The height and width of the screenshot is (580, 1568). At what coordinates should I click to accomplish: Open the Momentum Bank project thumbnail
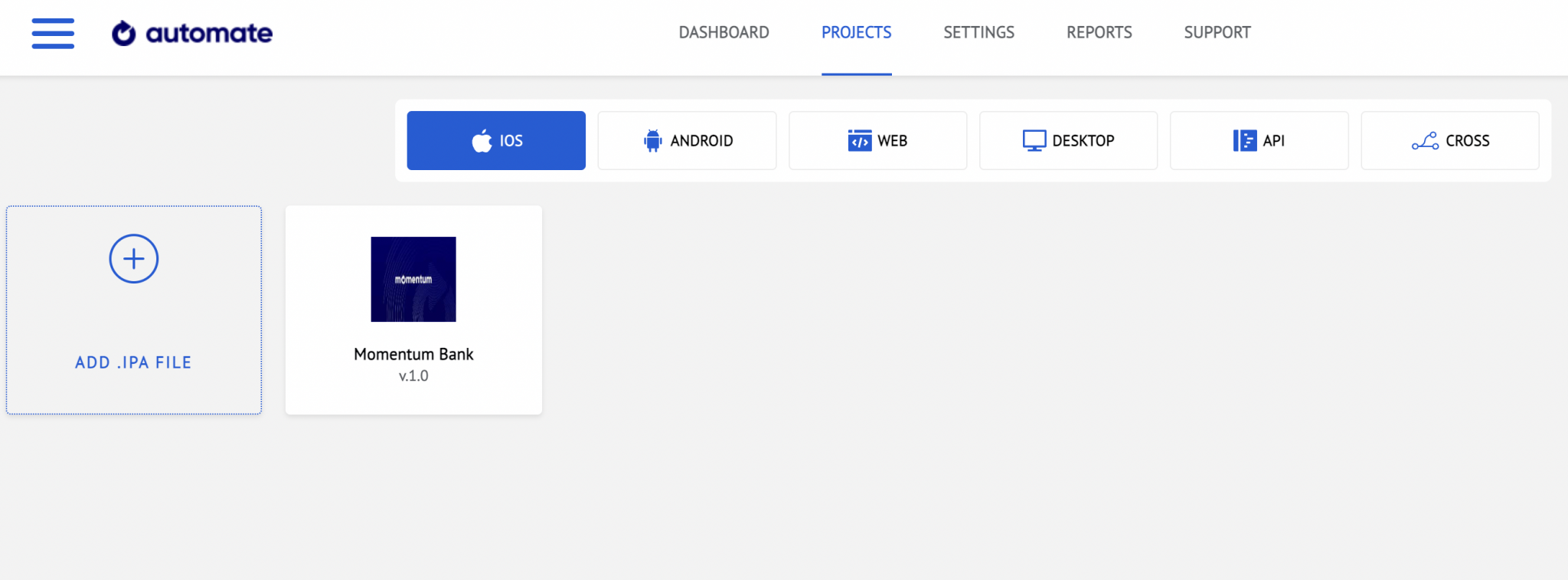[413, 279]
